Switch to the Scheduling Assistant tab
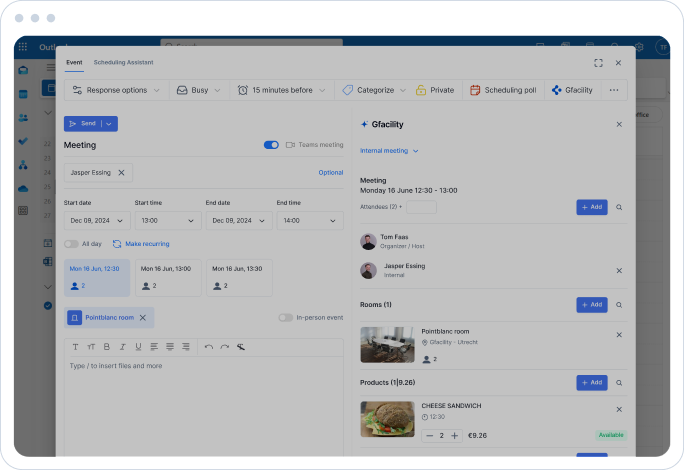 click(x=123, y=62)
